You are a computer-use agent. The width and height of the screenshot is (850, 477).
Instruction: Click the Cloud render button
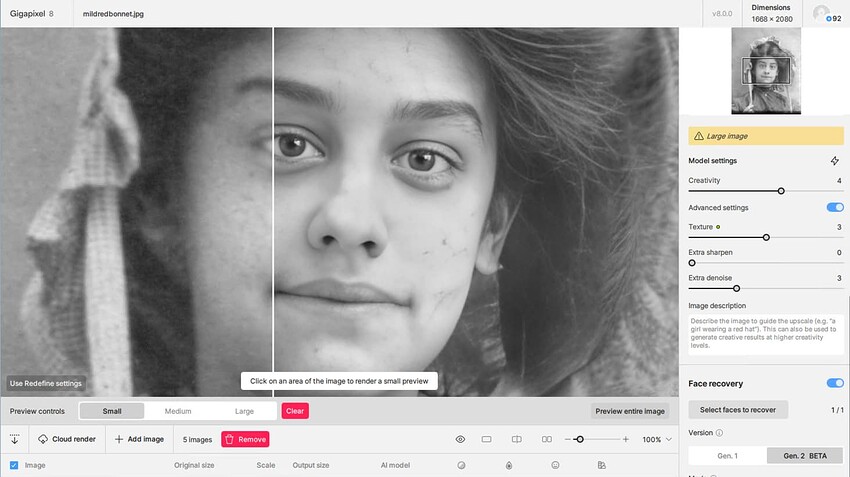[x=67, y=439]
